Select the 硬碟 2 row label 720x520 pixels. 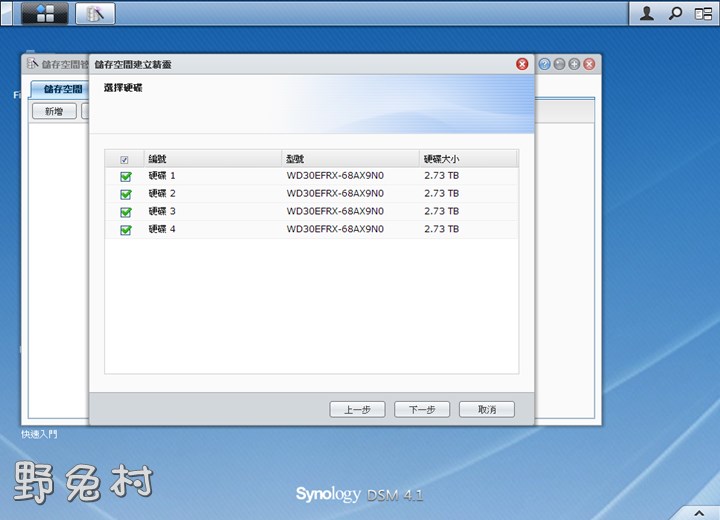click(x=162, y=193)
